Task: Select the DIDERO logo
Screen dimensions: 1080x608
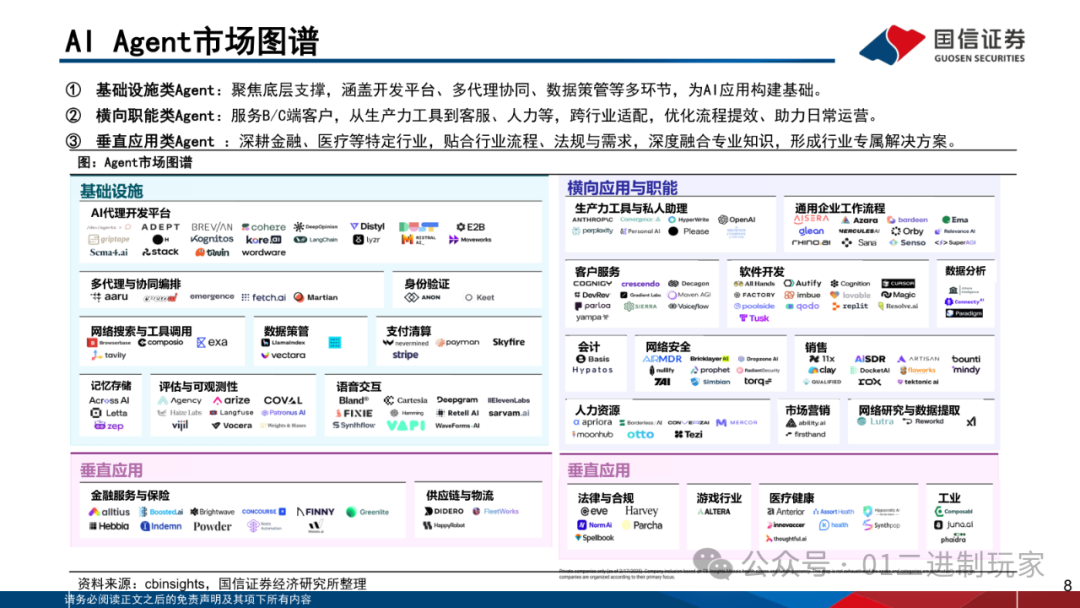Action: 444,512
